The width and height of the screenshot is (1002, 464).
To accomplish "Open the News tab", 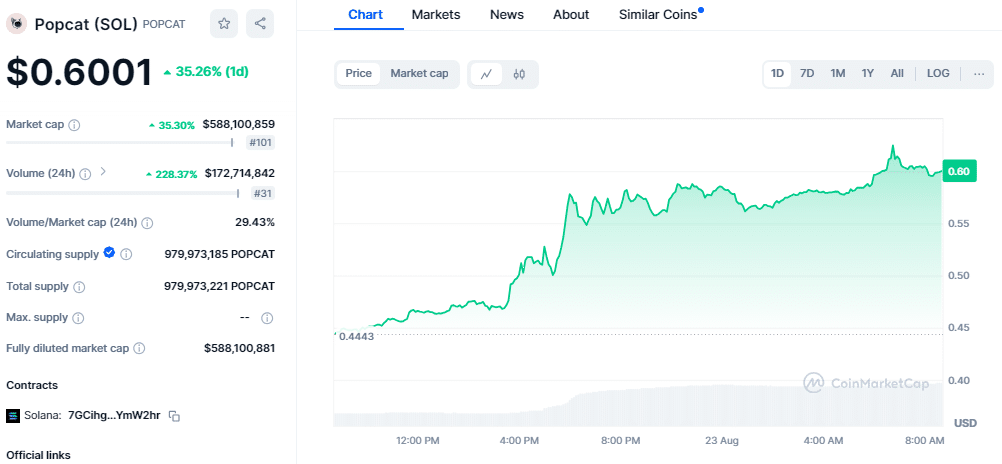I will coord(507,15).
